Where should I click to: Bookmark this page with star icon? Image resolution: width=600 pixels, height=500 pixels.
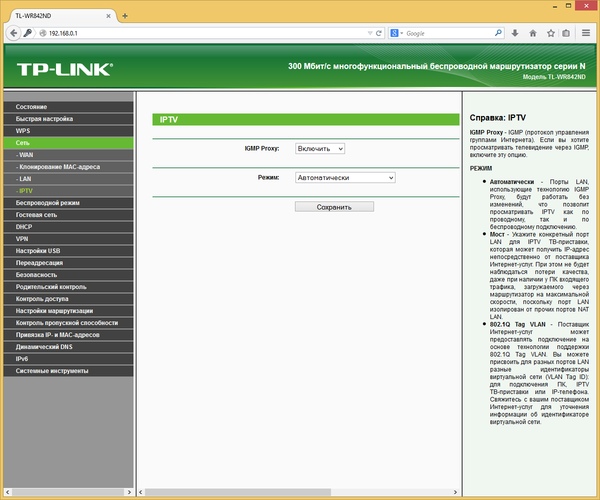(551, 33)
